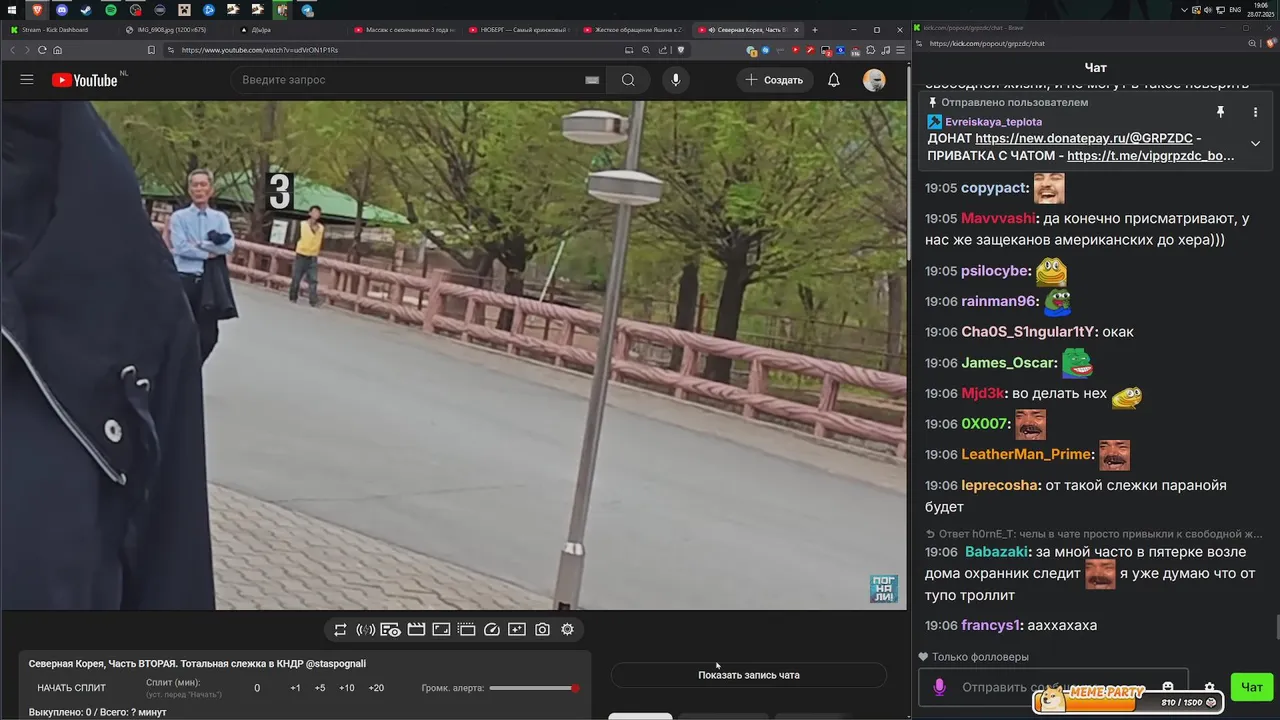Reload the YouTube page
Viewport: 1280px width, 720px height.
pyautogui.click(x=42, y=50)
